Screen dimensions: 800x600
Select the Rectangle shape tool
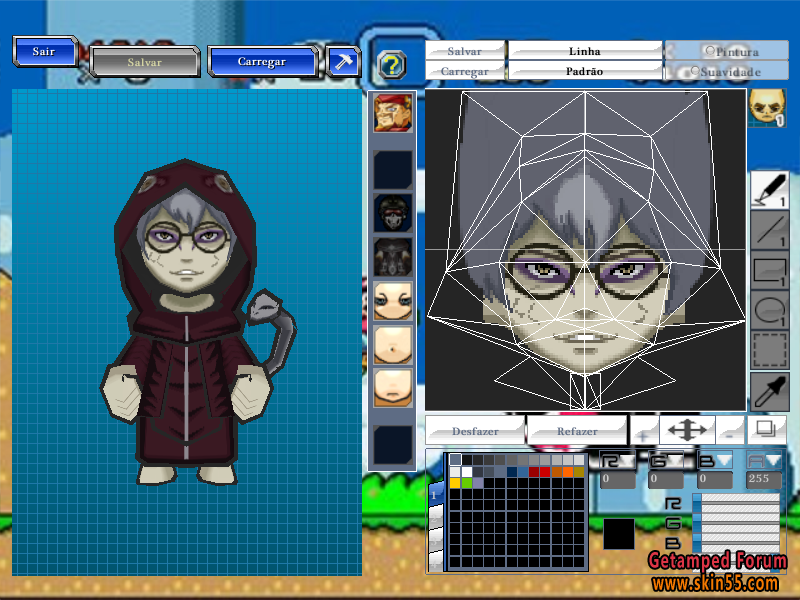[x=769, y=270]
